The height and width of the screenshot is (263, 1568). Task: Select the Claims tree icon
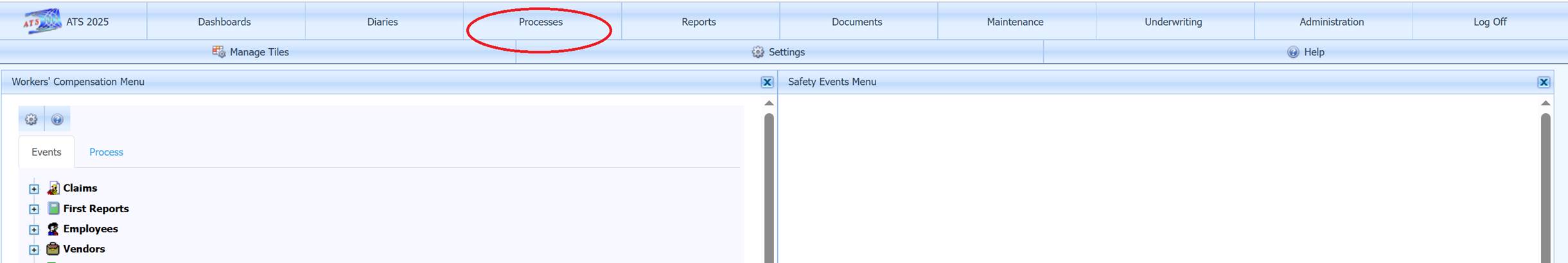pos(53,188)
